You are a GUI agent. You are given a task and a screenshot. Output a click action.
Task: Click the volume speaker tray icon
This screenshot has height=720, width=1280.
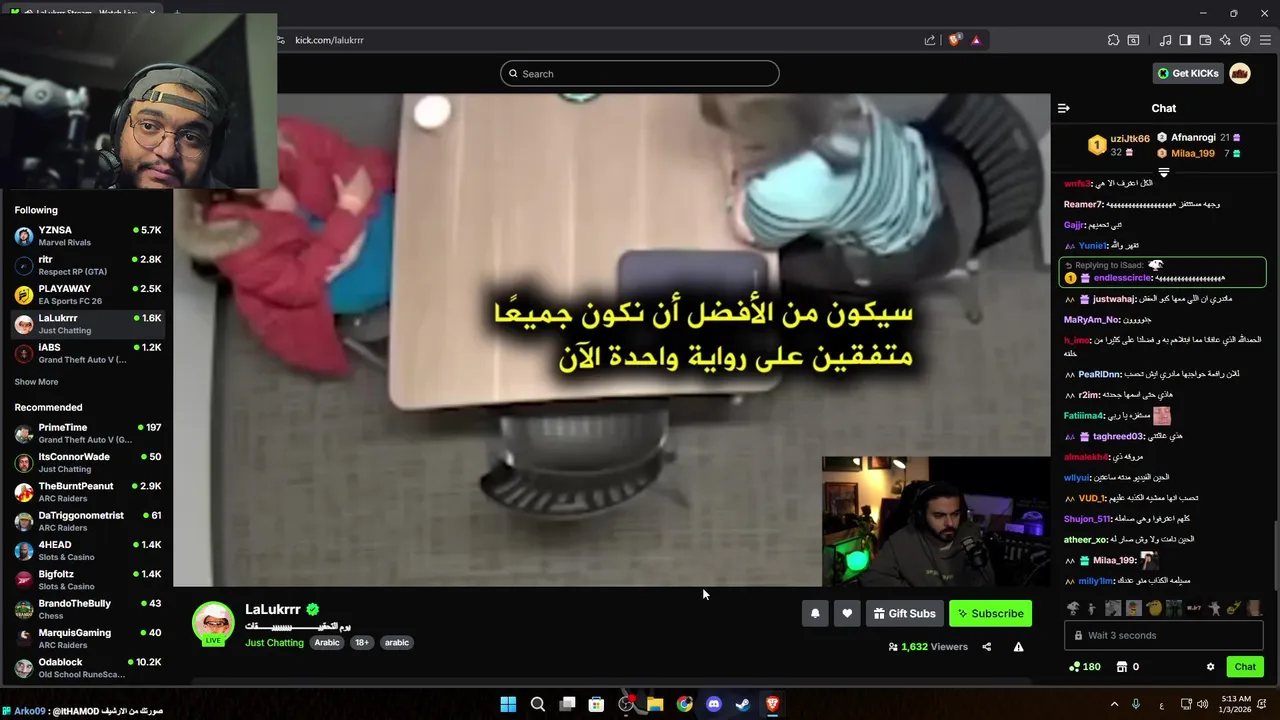(1202, 704)
